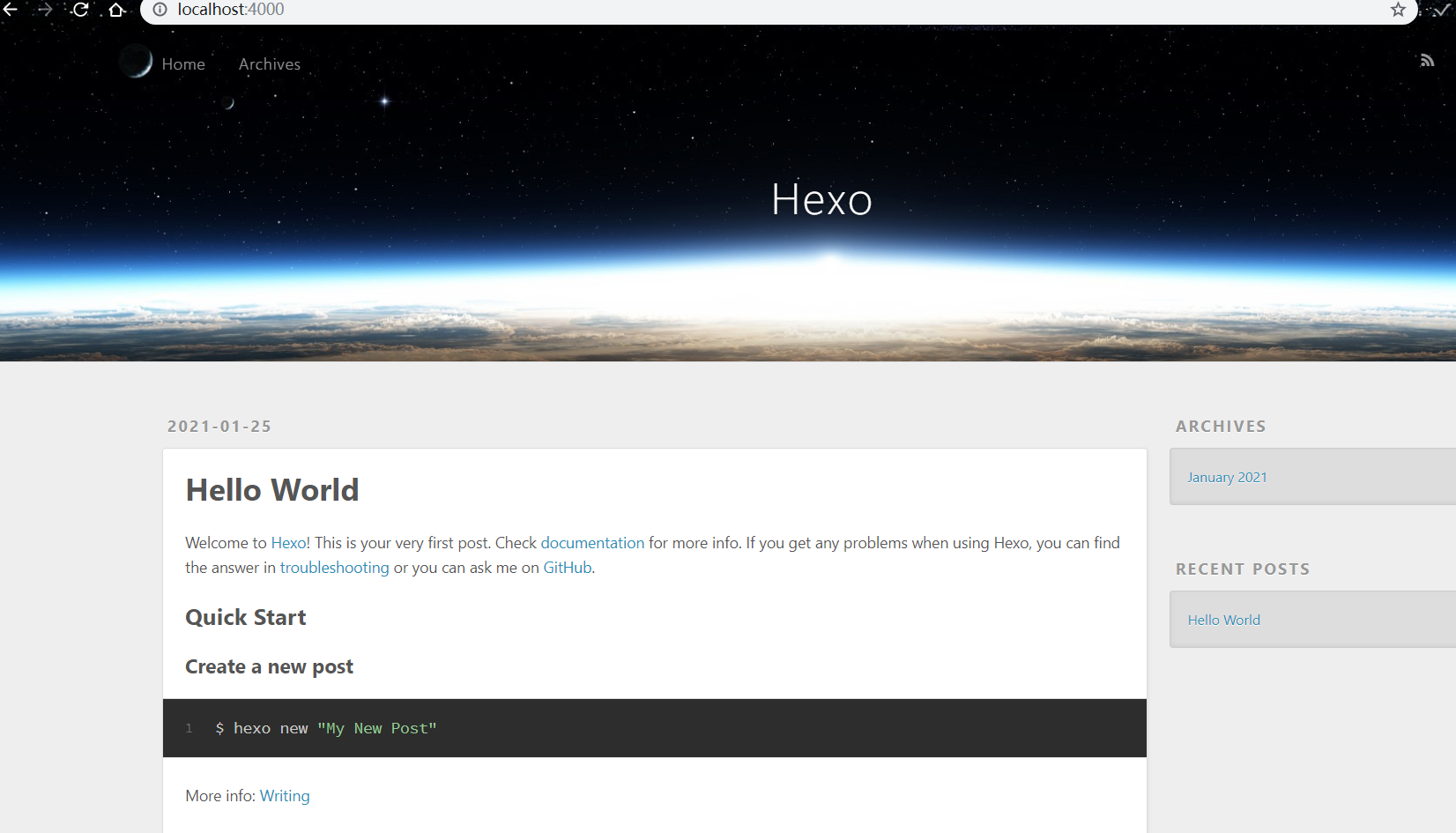Image resolution: width=1456 pixels, height=833 pixels.
Task: Go back with the browser back arrow
Action: (x=11, y=10)
